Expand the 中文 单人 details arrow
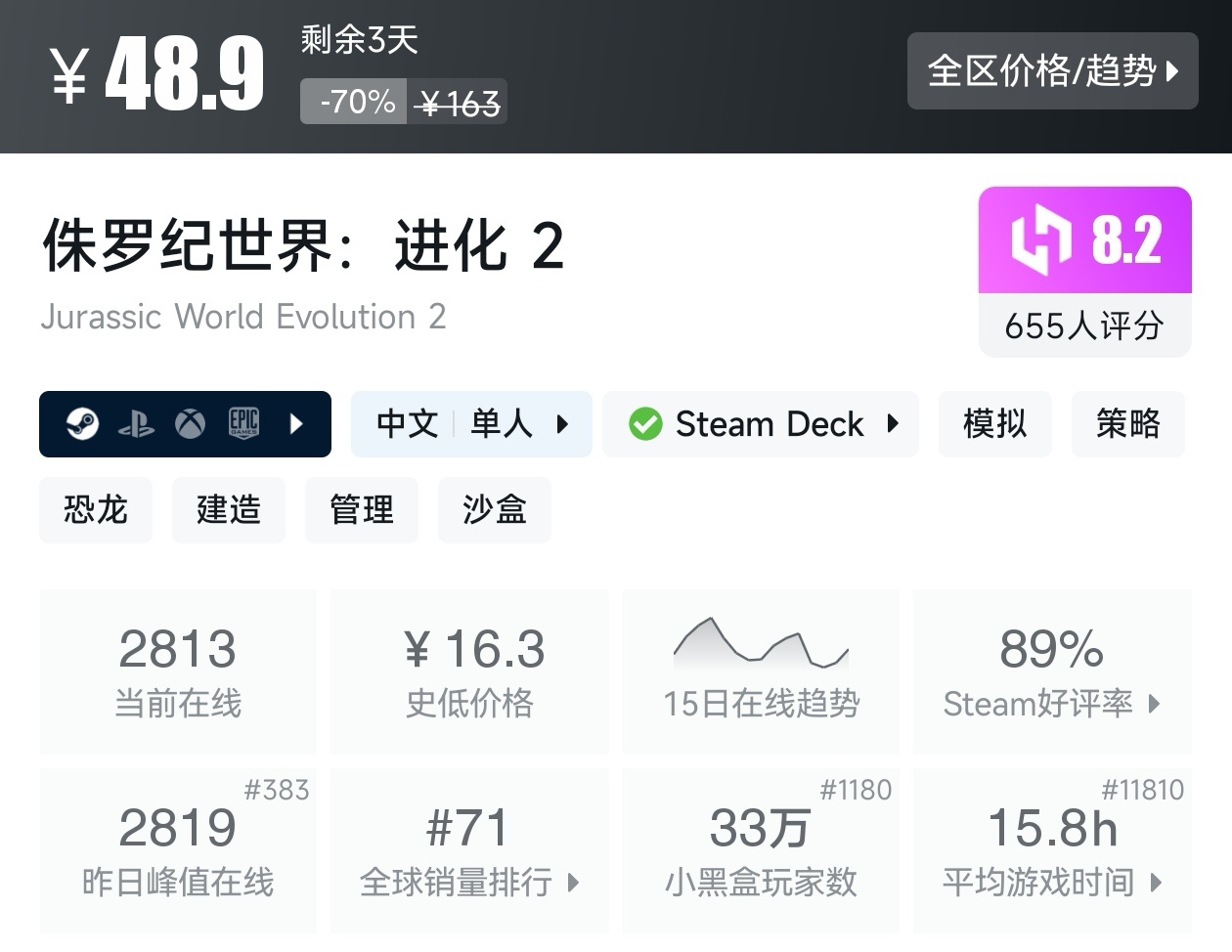 tap(560, 424)
